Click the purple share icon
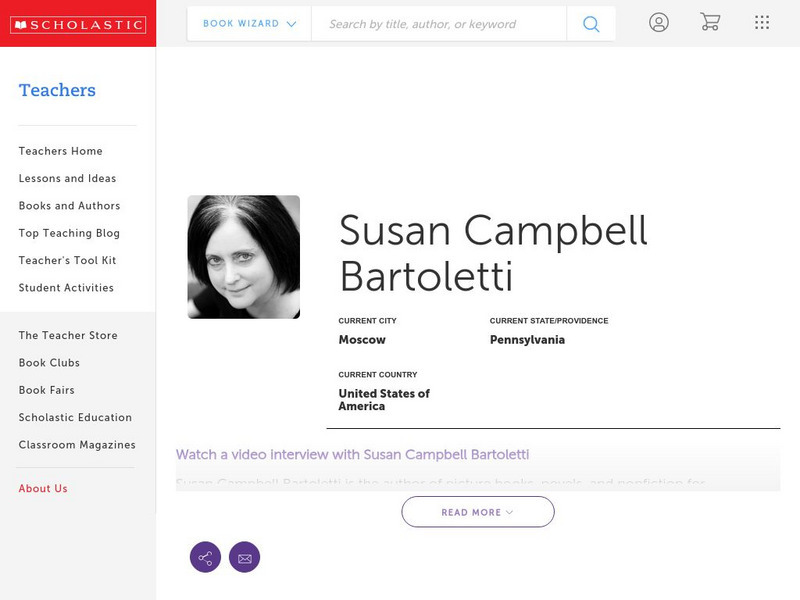The width and height of the screenshot is (800, 600). [x=205, y=557]
